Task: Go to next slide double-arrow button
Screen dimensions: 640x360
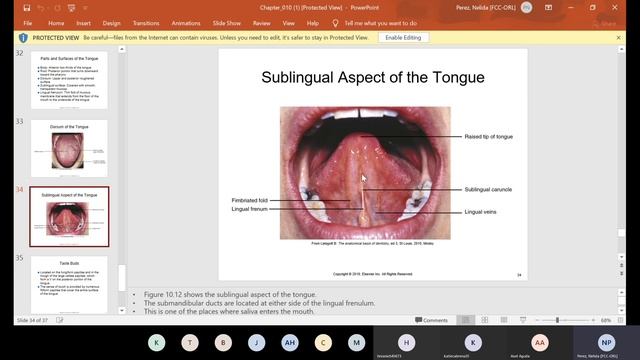Action: [621, 273]
